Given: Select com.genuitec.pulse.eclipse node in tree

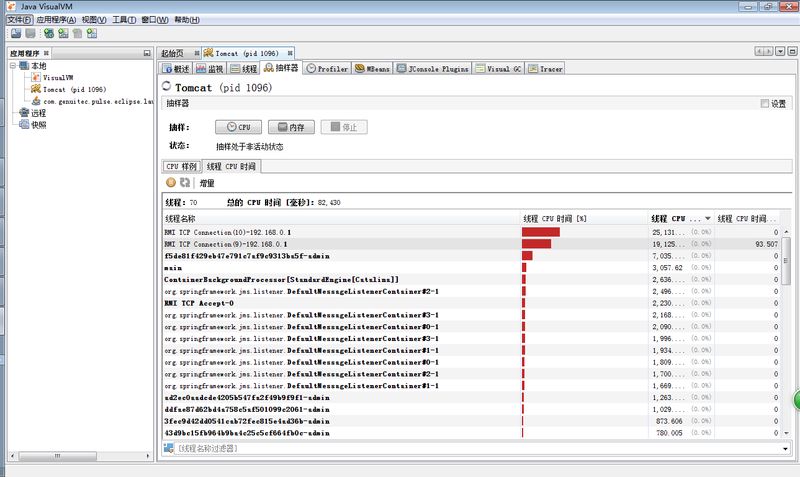Looking at the screenshot, I should point(92,102).
